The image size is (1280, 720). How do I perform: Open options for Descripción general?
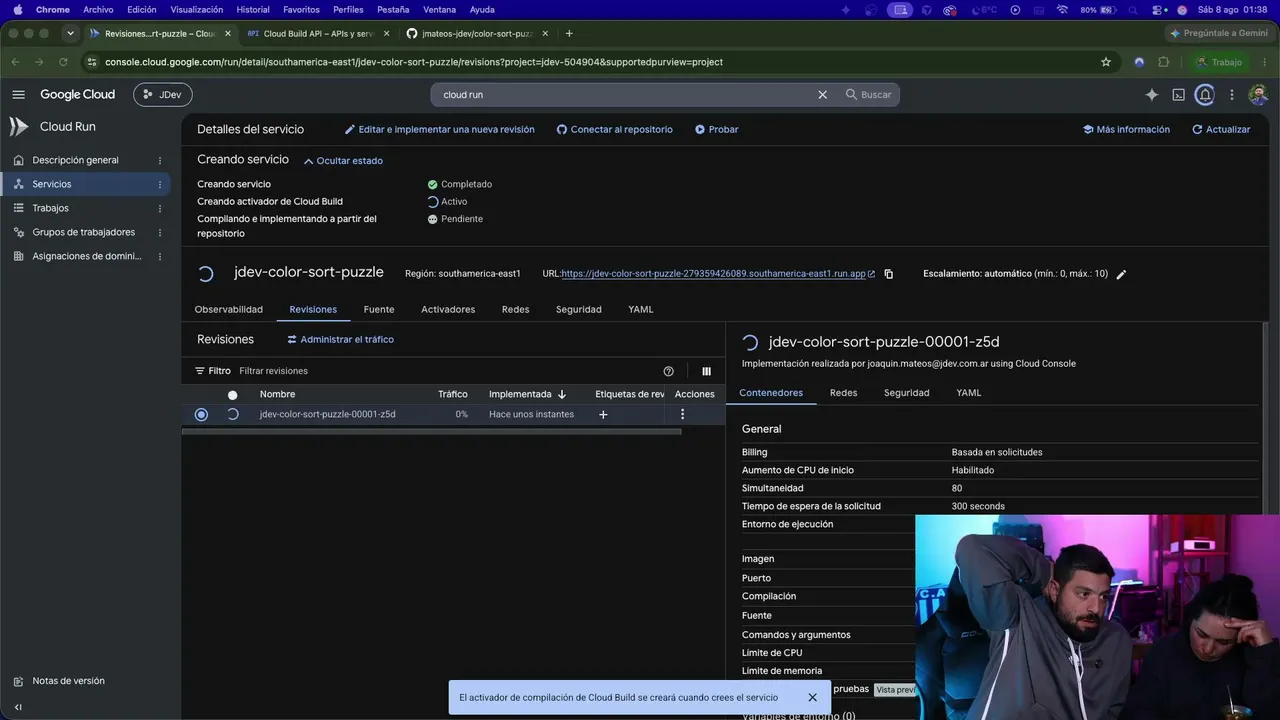160,160
